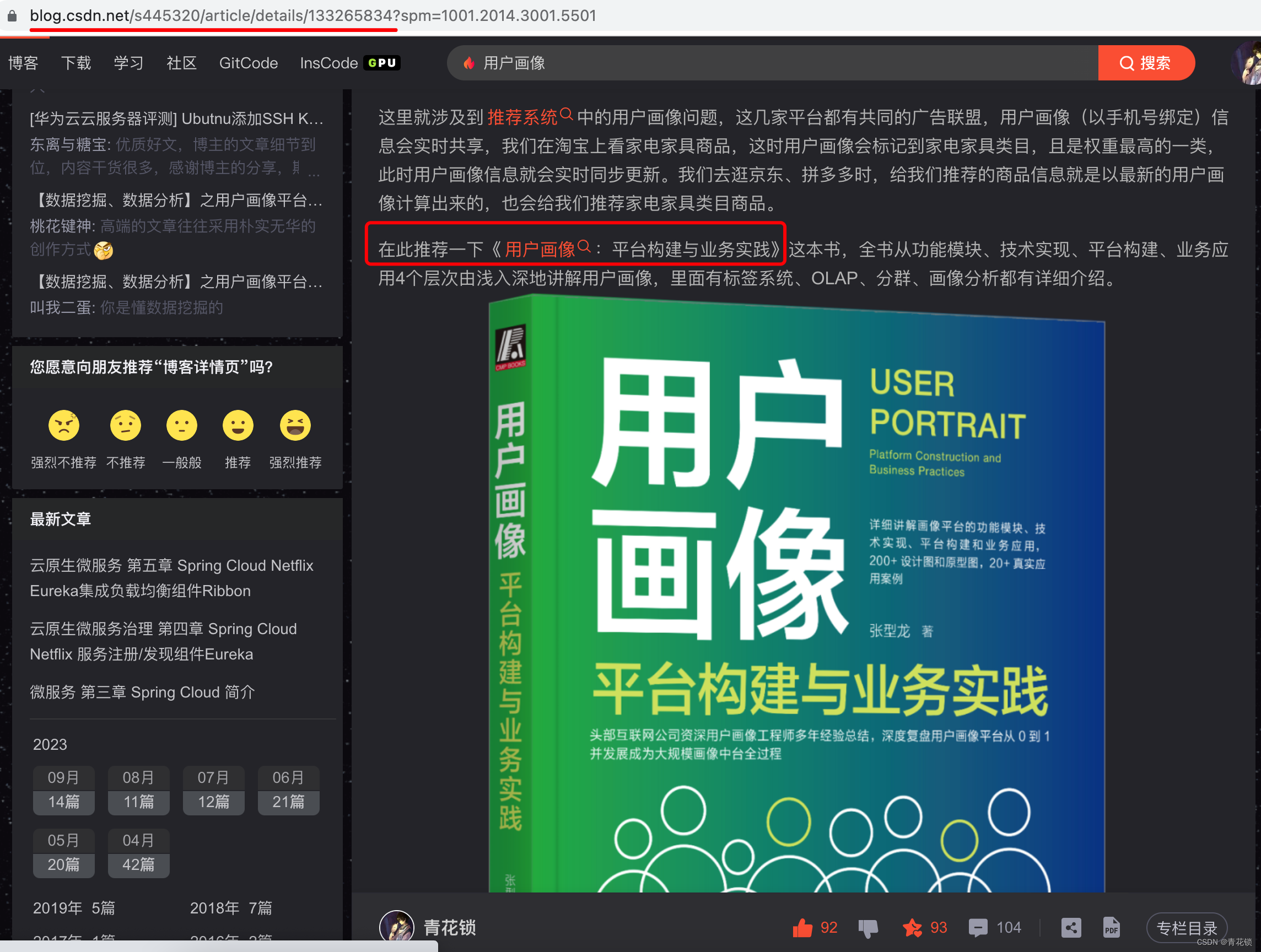The width and height of the screenshot is (1261, 952).
Task: Open the 博客 menu
Action: pyautogui.click(x=23, y=63)
